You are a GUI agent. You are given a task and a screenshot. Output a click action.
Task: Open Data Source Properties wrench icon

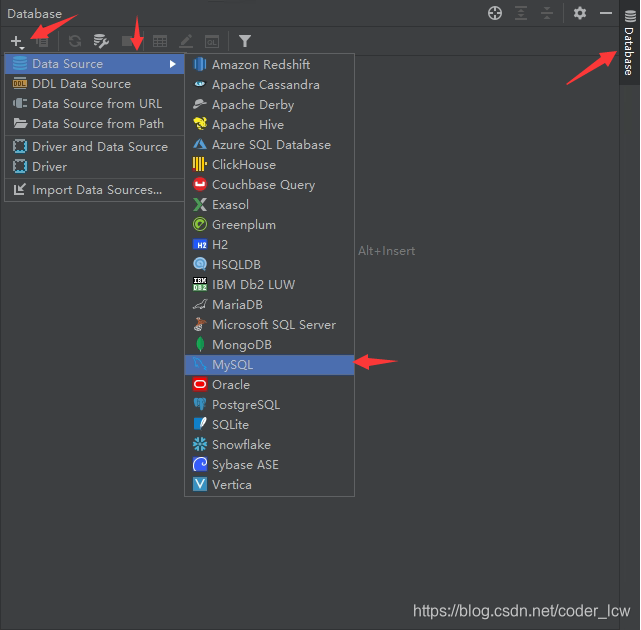pos(101,41)
